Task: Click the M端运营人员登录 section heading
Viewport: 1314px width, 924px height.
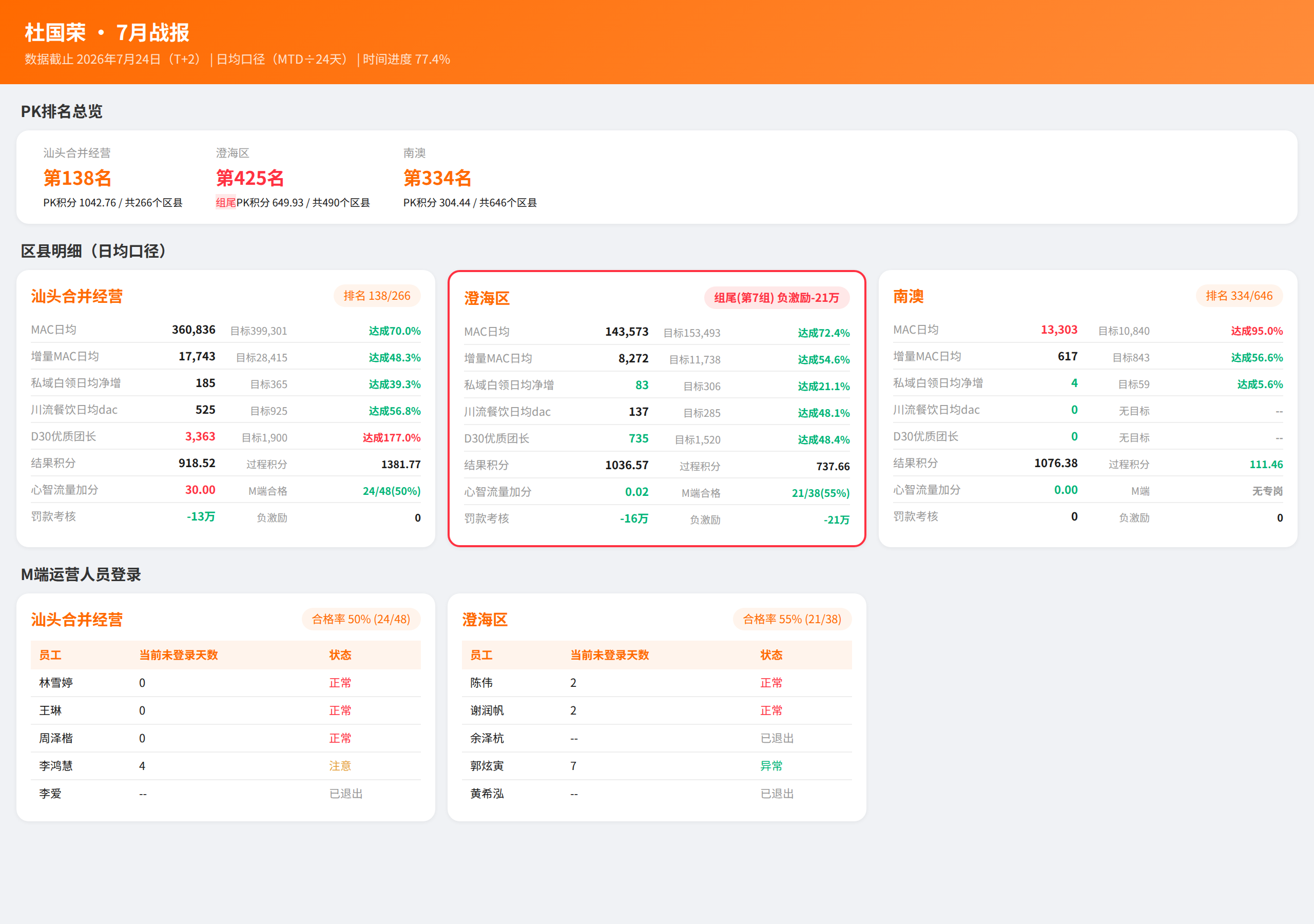Action: [x=81, y=574]
